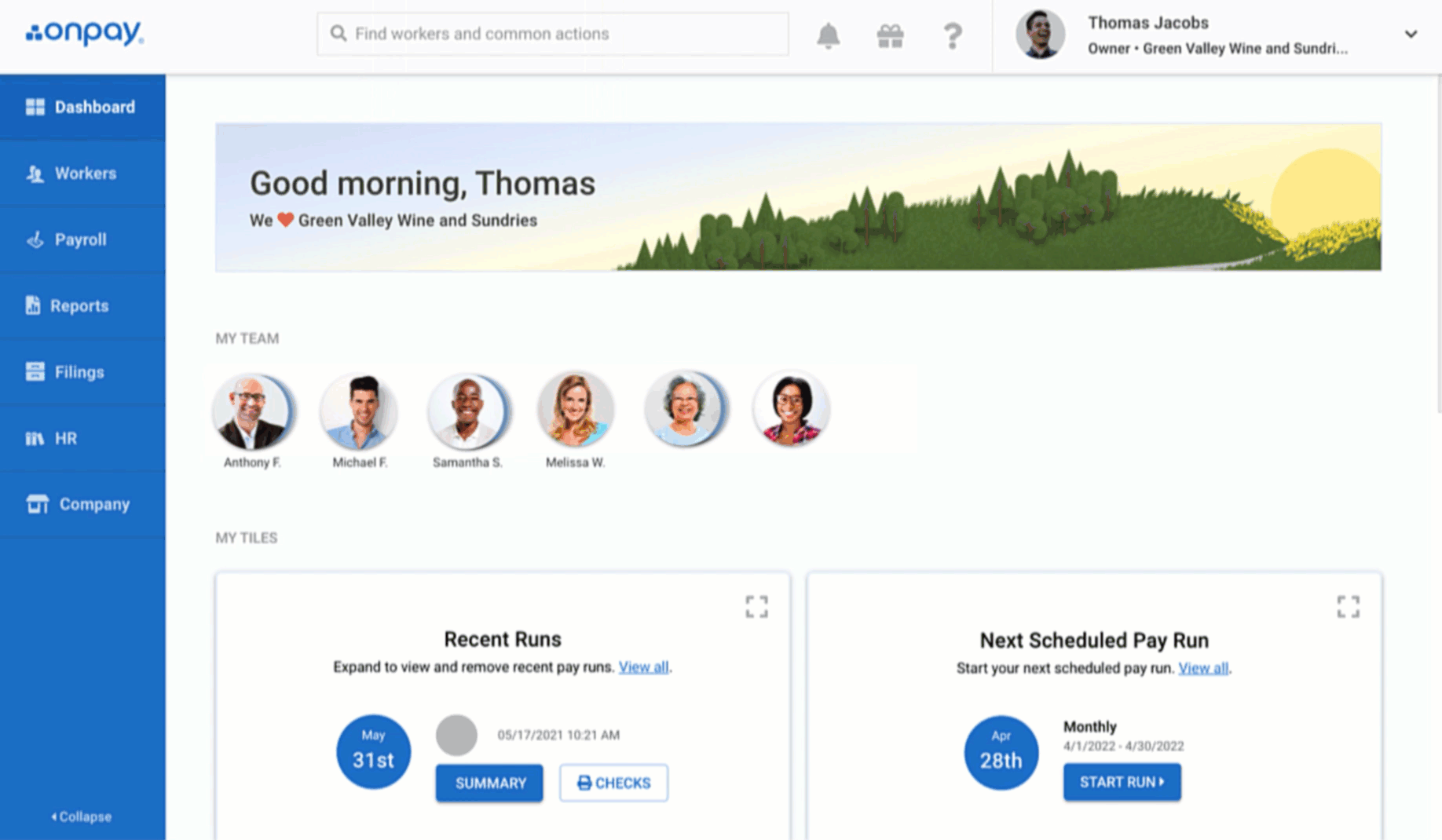This screenshot has width=1442, height=840.
Task: Expand the Recent Runs tile
Action: (x=756, y=606)
